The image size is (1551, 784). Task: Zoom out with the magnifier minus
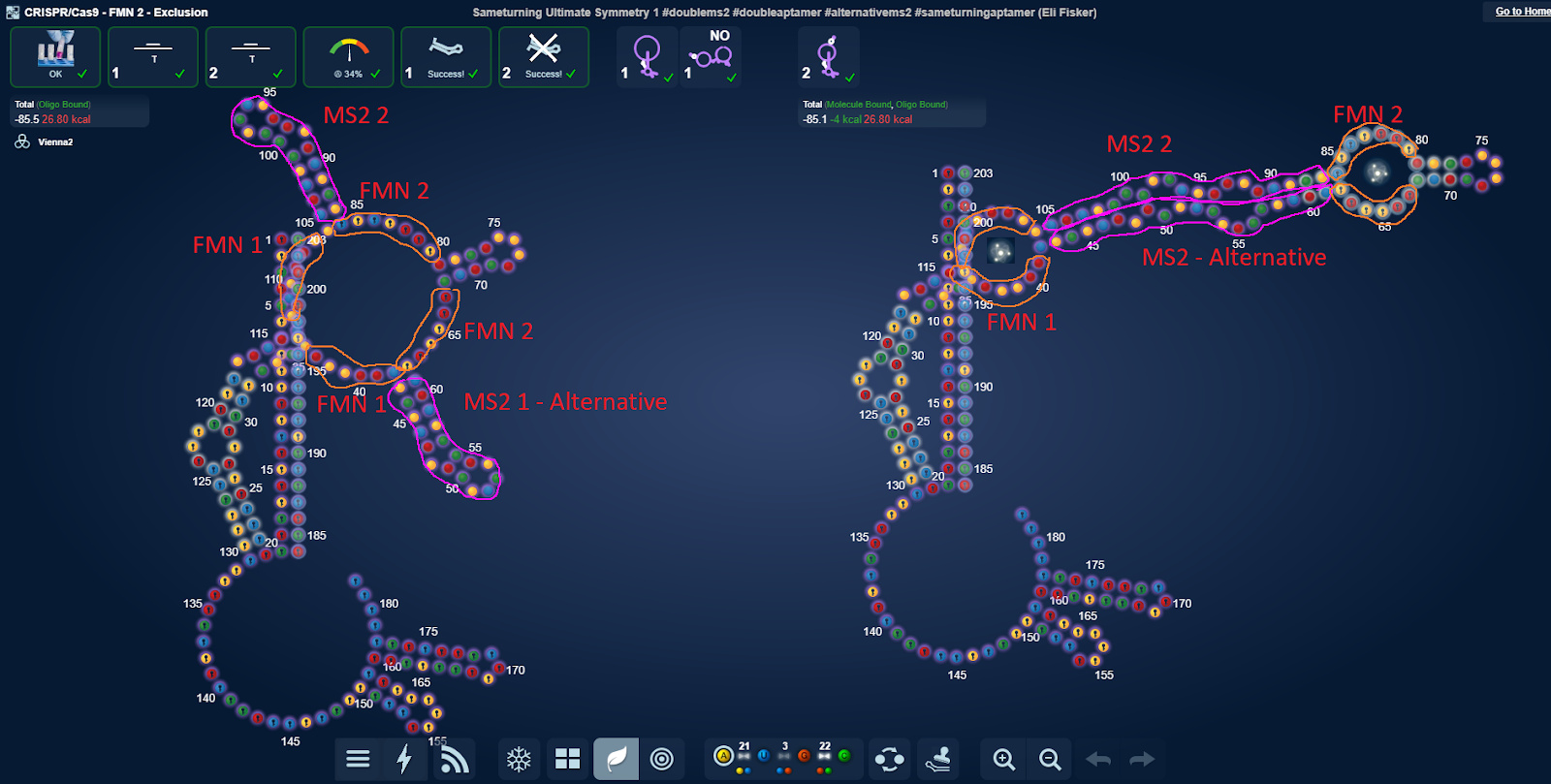click(1050, 759)
